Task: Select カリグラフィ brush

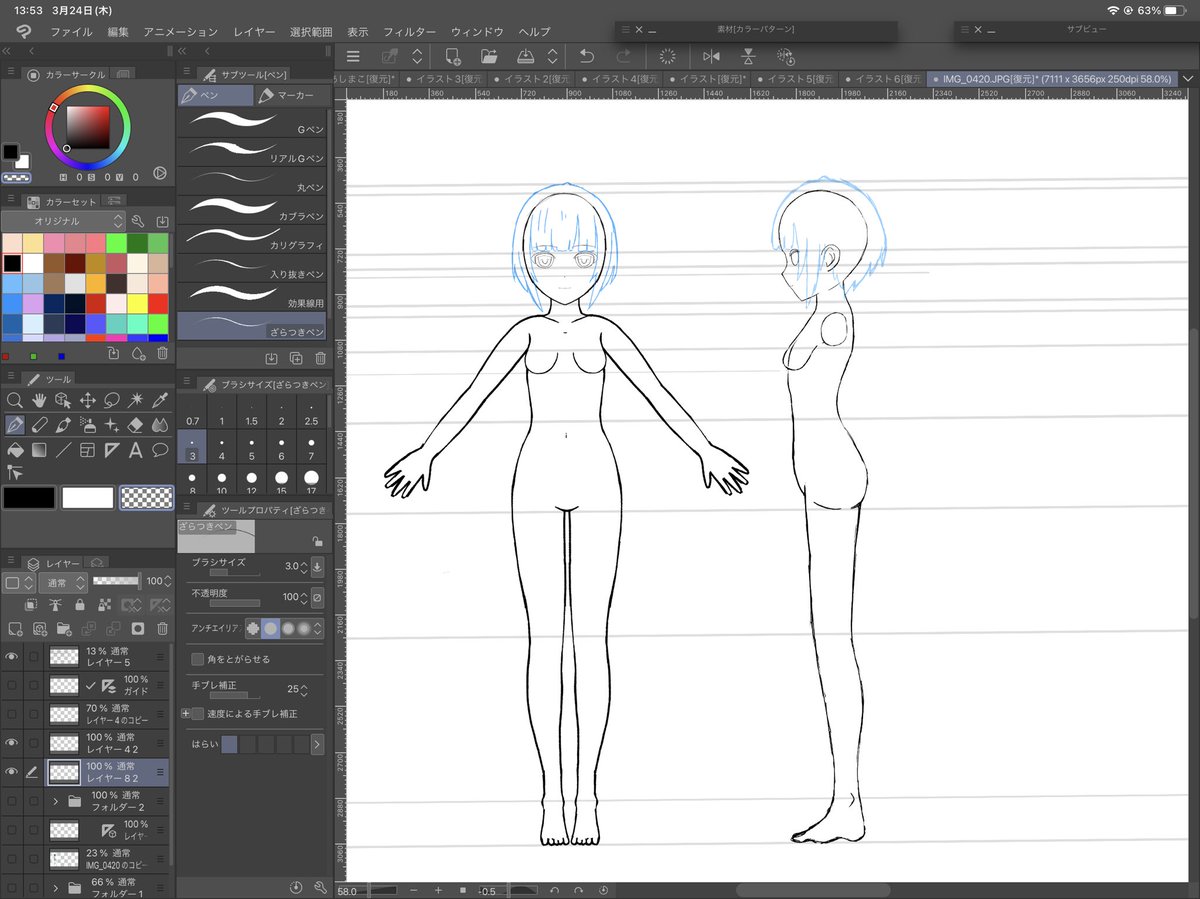Action: 252,238
